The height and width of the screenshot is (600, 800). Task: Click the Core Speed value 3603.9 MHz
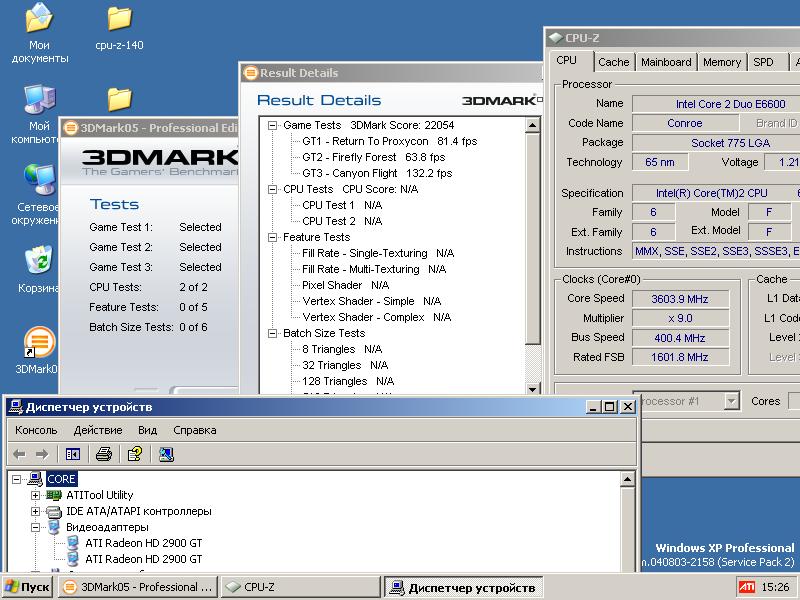pyautogui.click(x=680, y=299)
